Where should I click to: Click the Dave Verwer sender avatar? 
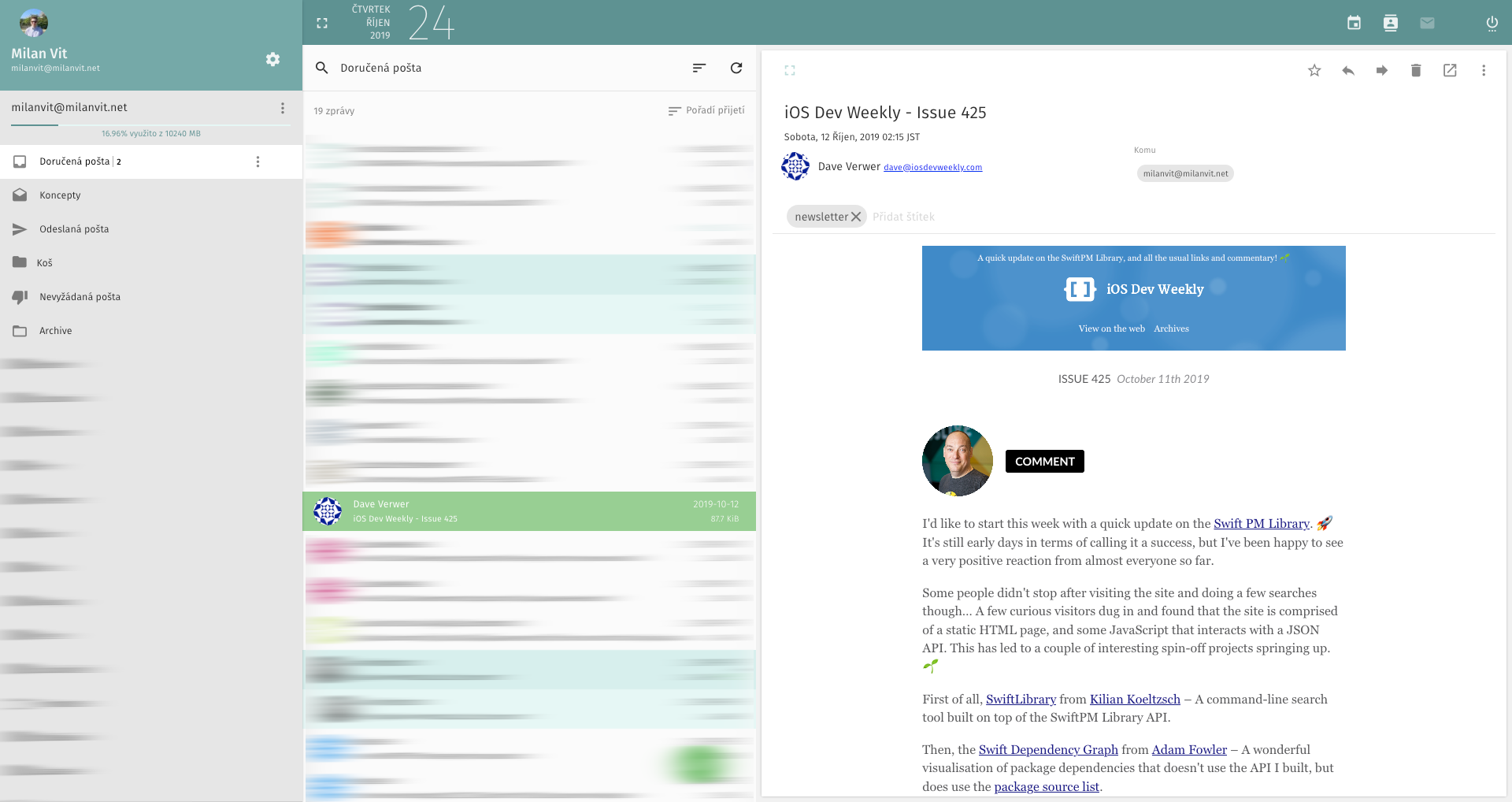tap(795, 166)
